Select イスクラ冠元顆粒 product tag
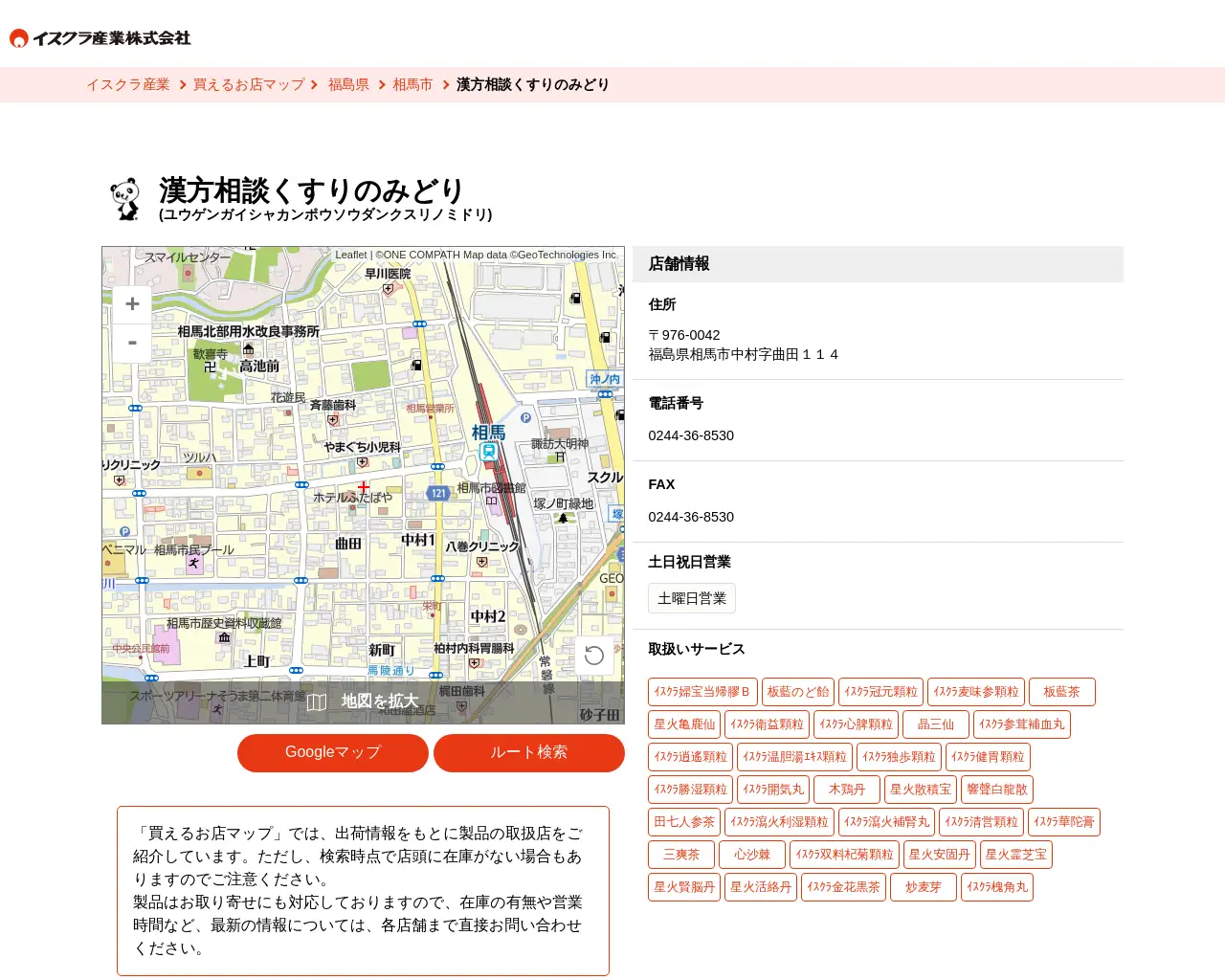 click(880, 692)
